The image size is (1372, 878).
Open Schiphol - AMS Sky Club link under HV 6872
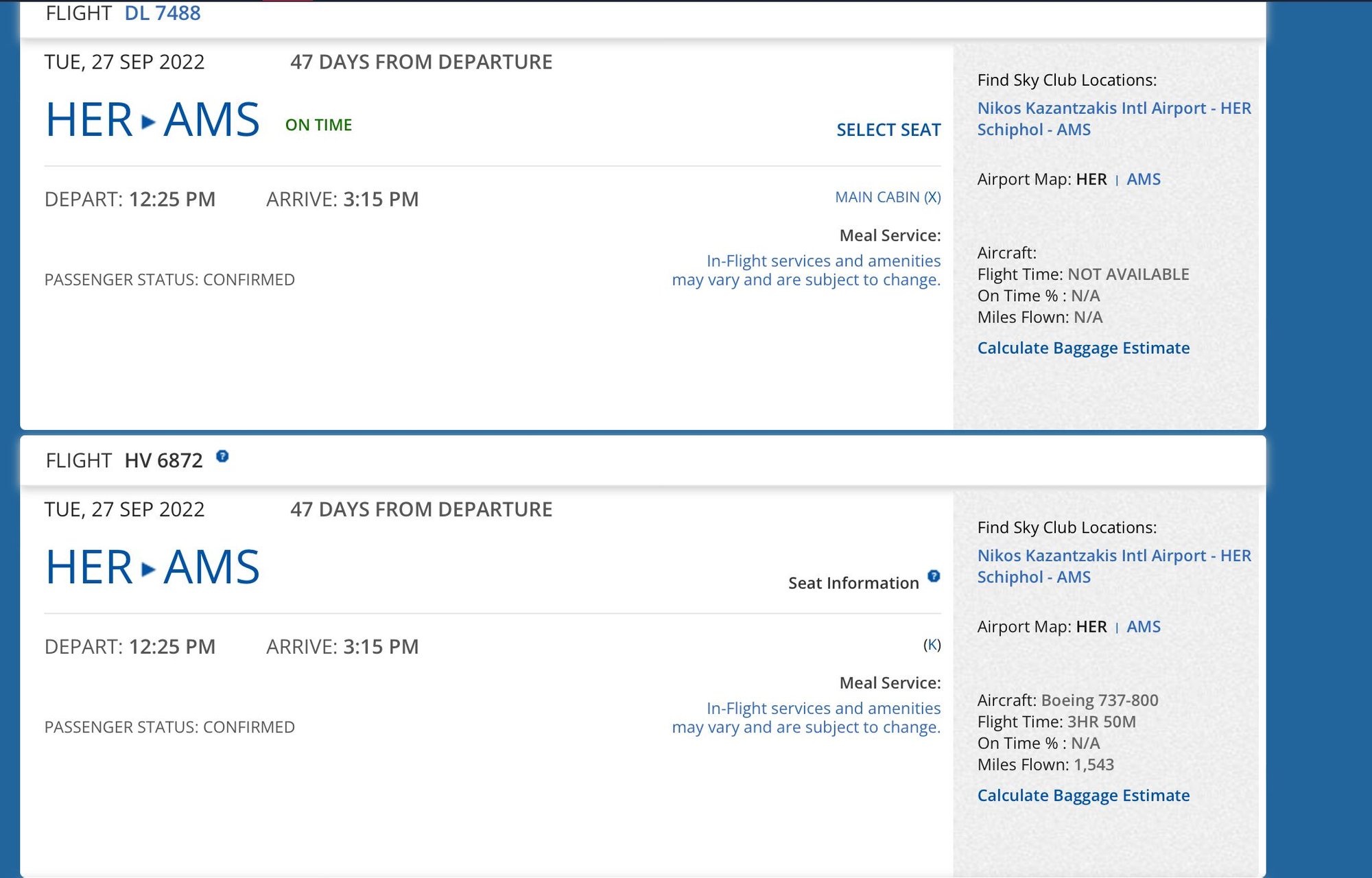[x=1034, y=578]
